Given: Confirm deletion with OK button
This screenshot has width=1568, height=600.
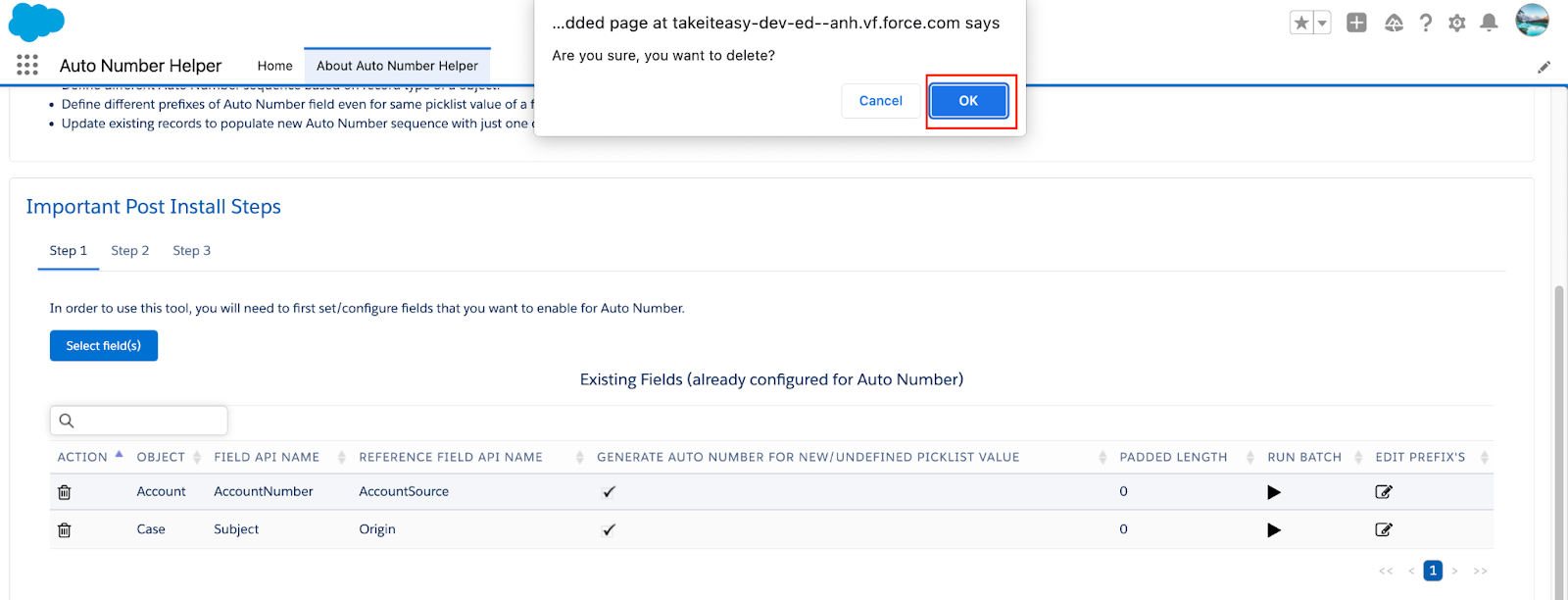Looking at the screenshot, I should (x=968, y=101).
